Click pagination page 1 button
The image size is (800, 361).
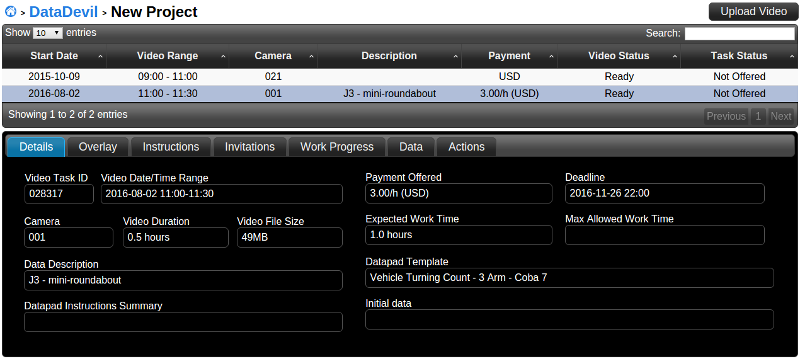point(758,116)
